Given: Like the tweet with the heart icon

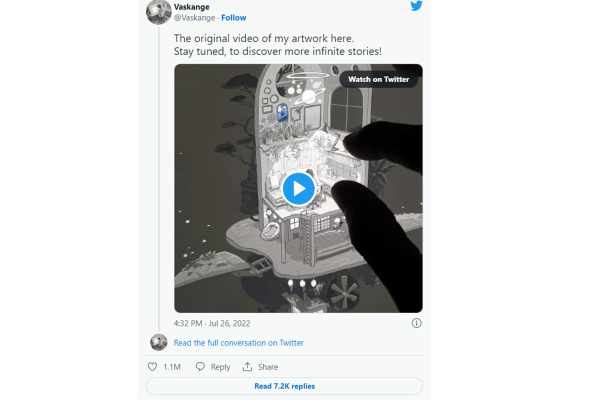Looking at the screenshot, I should tap(152, 367).
